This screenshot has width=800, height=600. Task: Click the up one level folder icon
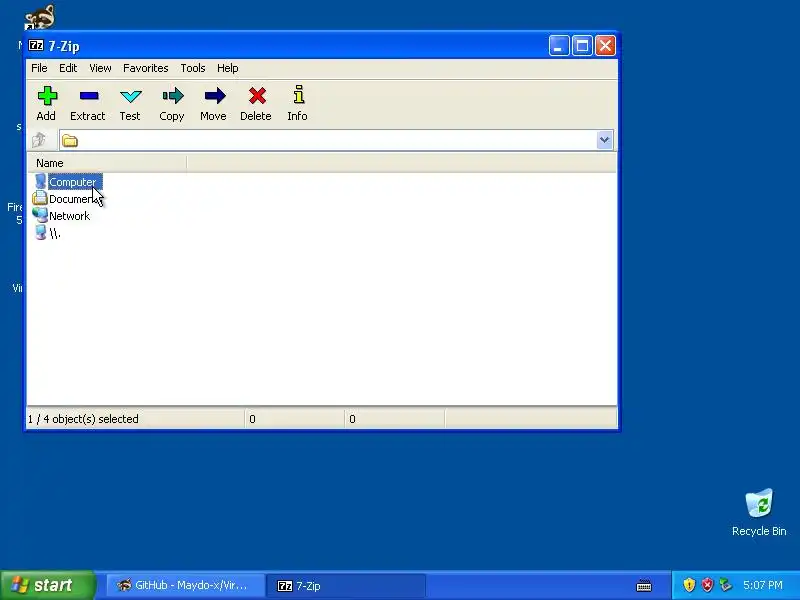39,140
